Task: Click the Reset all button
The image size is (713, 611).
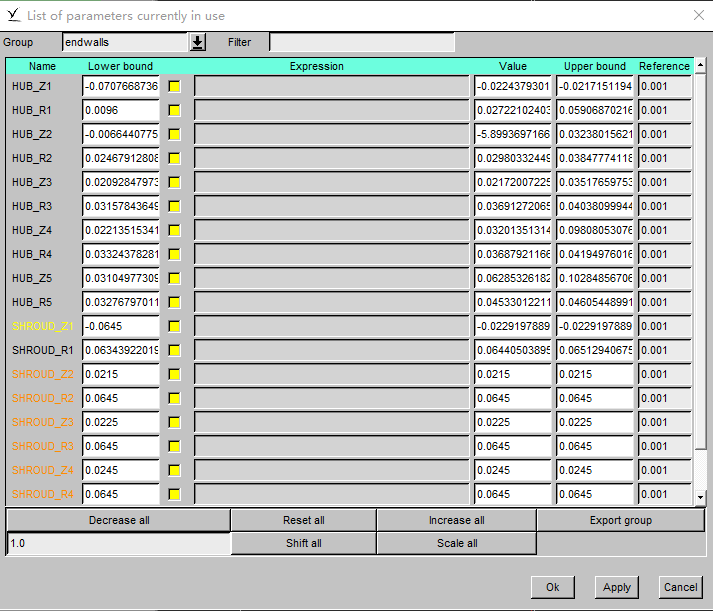Action: [304, 520]
